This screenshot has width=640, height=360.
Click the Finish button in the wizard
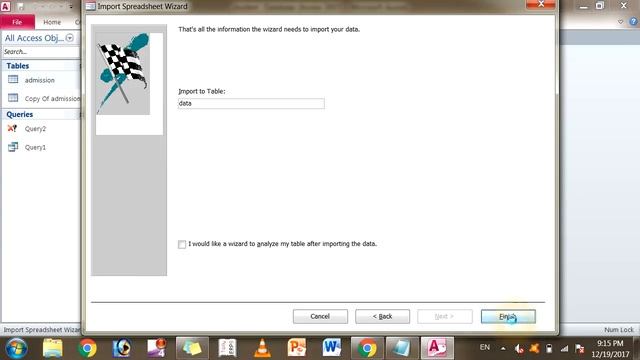click(508, 316)
